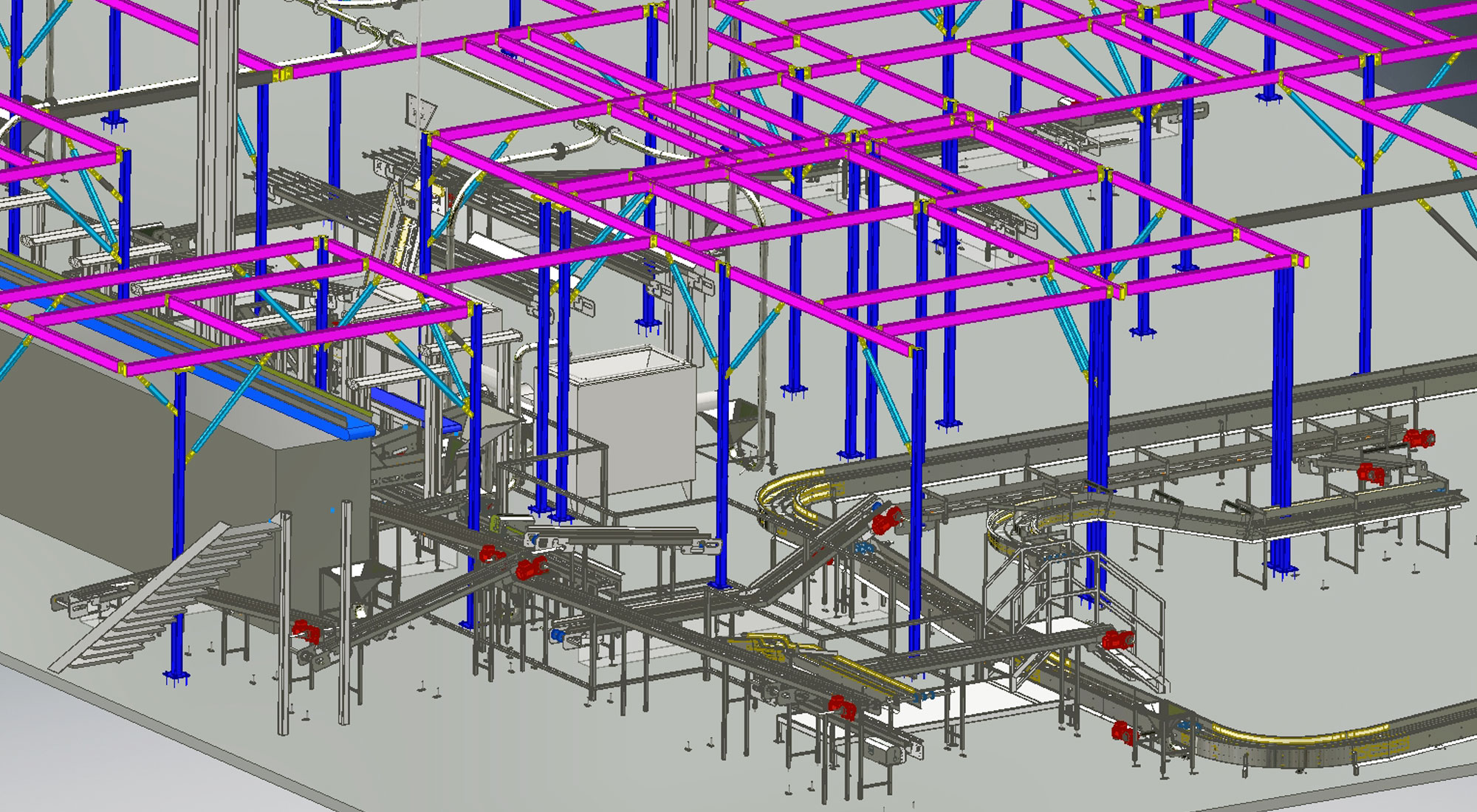
Task: Select the red motor at far right conveyor end
Action: pos(1419,437)
